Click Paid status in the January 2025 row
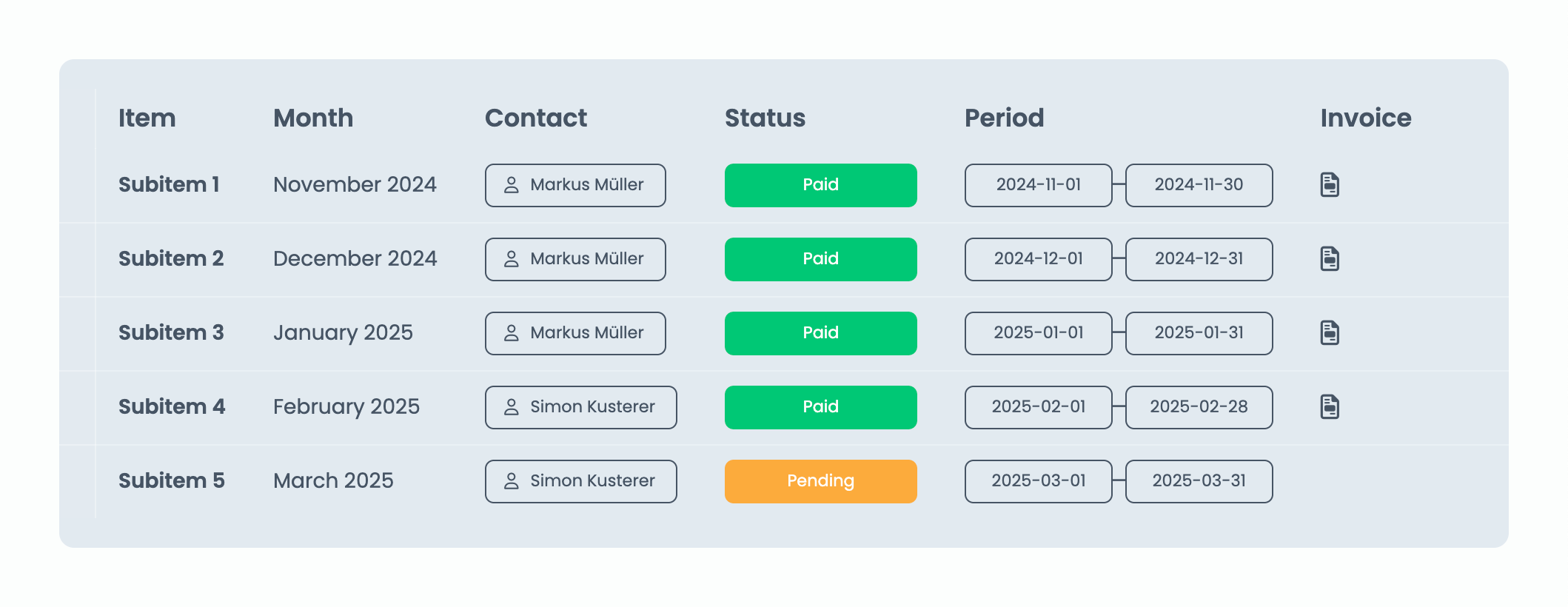Image resolution: width=1568 pixels, height=607 pixels. point(820,333)
